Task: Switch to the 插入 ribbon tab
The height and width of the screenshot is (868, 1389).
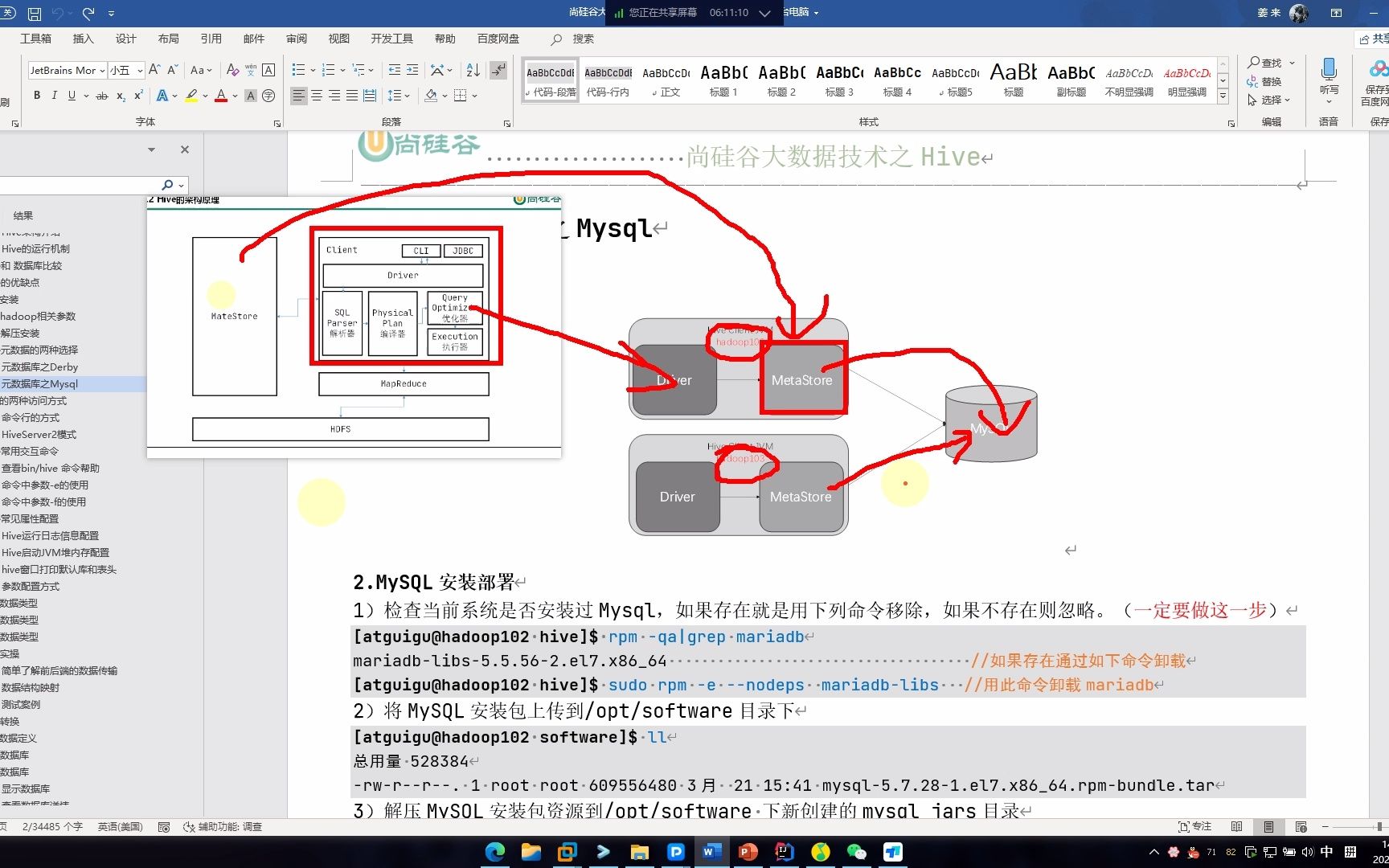Action: 84,38
